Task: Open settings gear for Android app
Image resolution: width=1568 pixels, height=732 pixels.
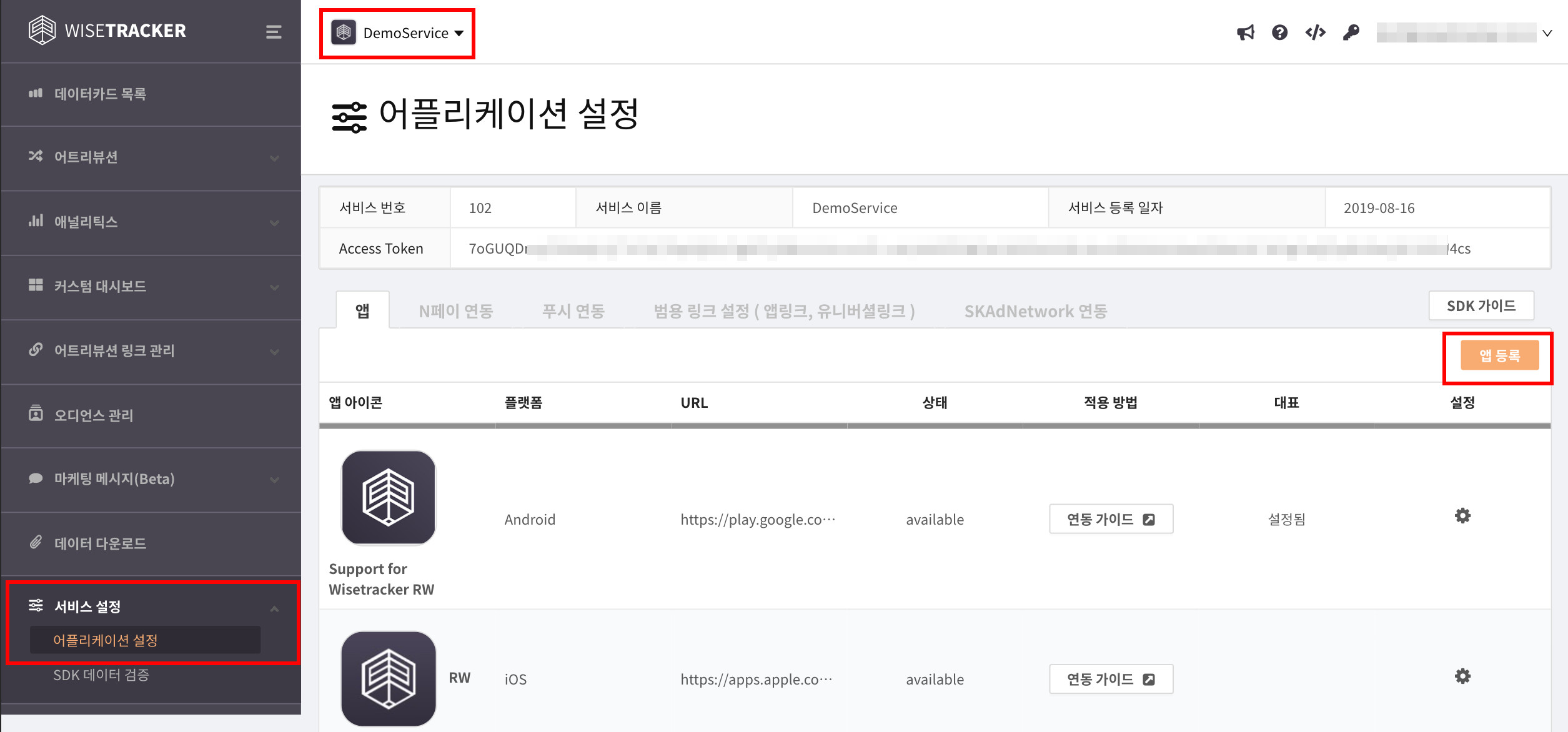Action: [1462, 516]
